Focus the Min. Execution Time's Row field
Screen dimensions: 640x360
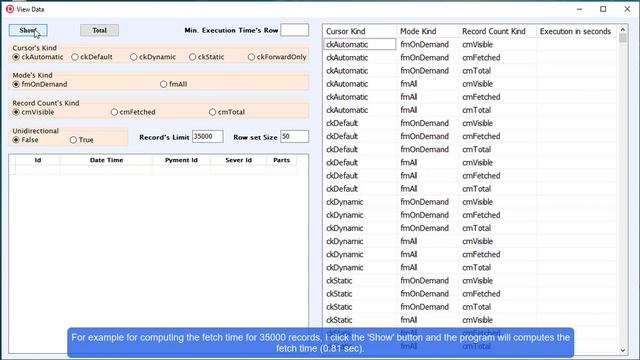pos(294,30)
